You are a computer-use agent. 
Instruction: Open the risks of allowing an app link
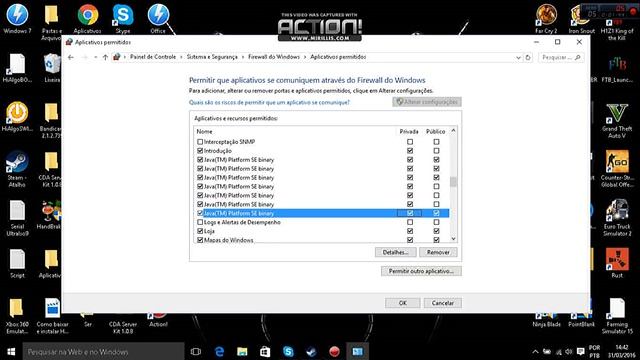pyautogui.click(x=269, y=102)
